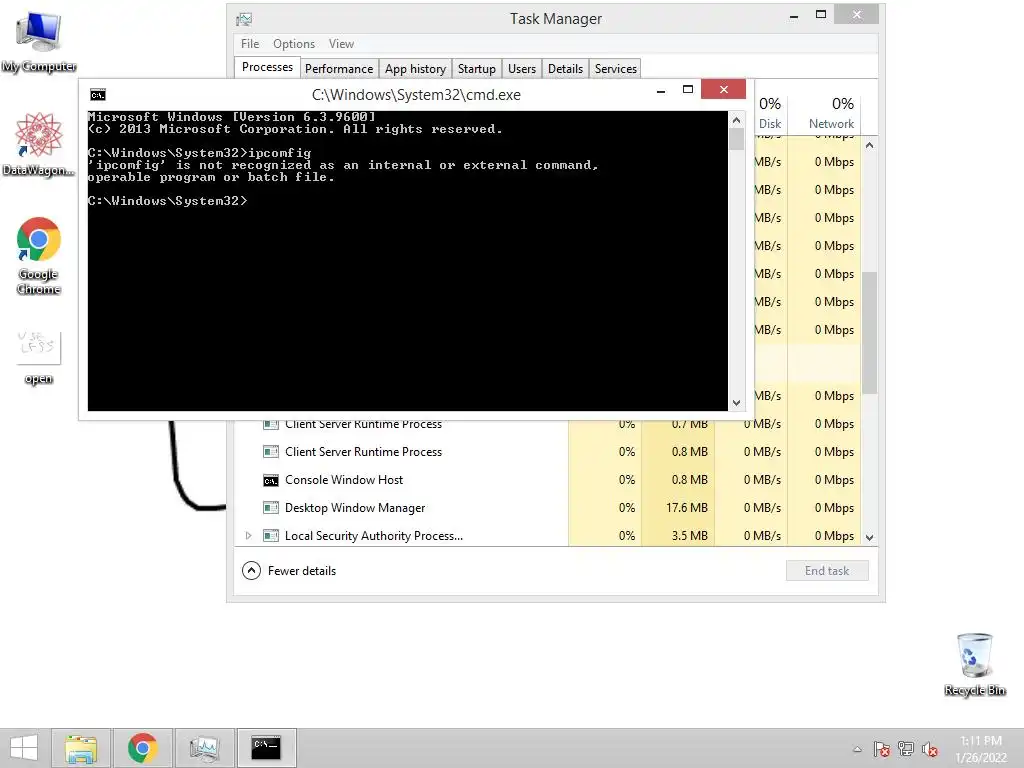Open the File menu in Task Manager
Viewport: 1024px width, 768px height.
point(249,44)
